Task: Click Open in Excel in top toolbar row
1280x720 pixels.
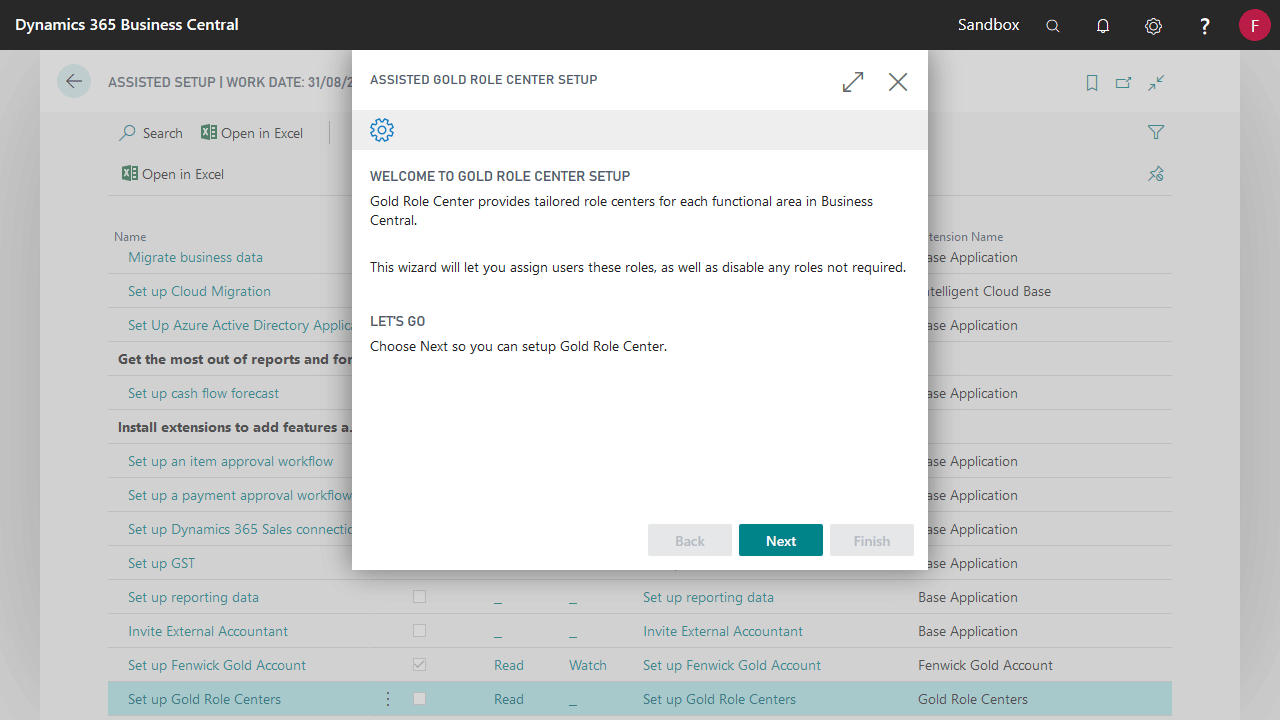Action: tap(252, 133)
